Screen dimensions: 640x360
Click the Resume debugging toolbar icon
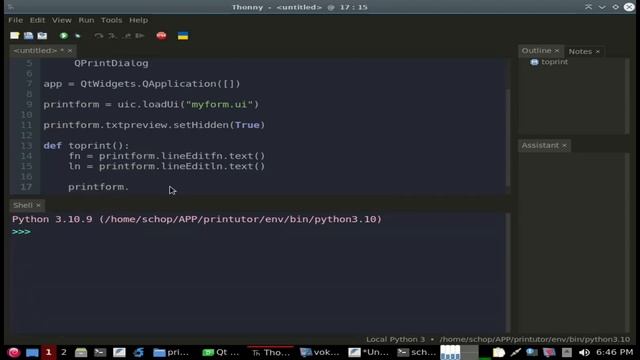pos(140,36)
